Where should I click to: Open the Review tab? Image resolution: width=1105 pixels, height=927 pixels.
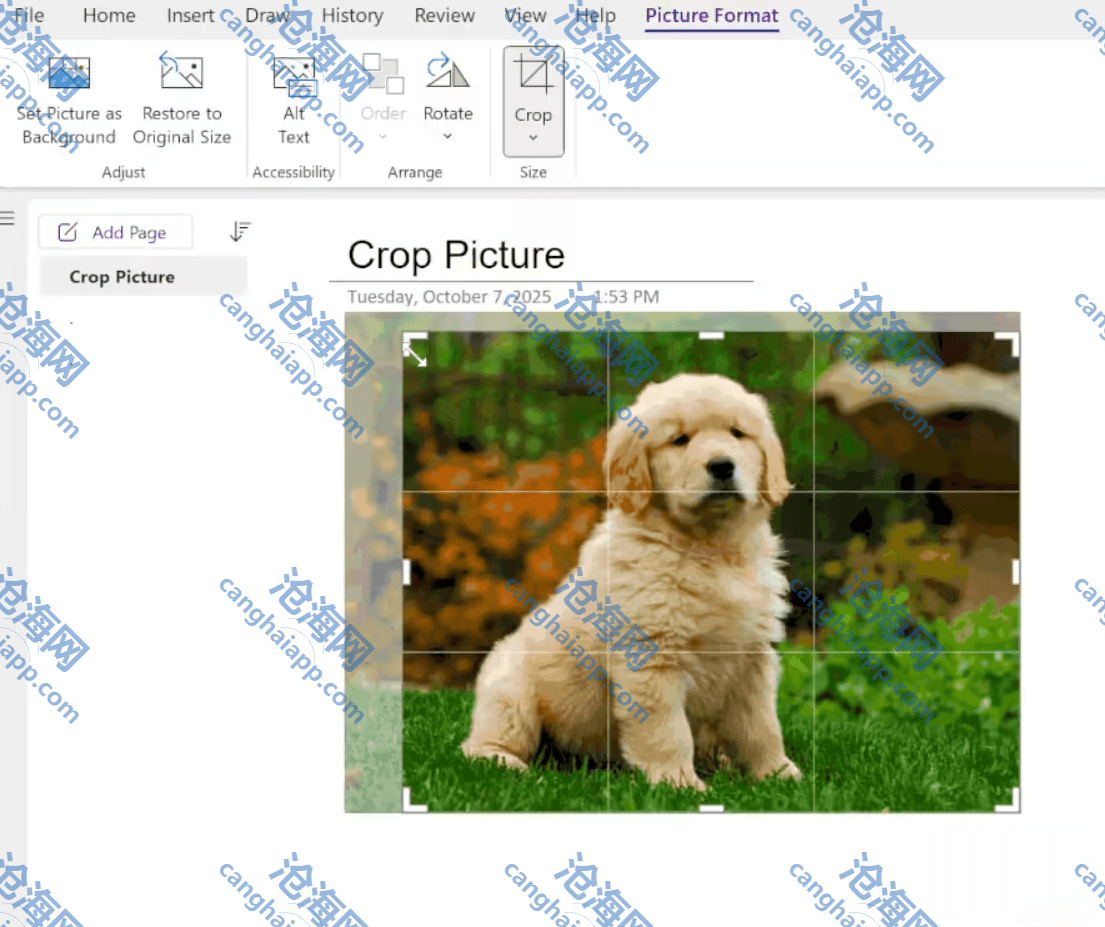click(x=445, y=16)
